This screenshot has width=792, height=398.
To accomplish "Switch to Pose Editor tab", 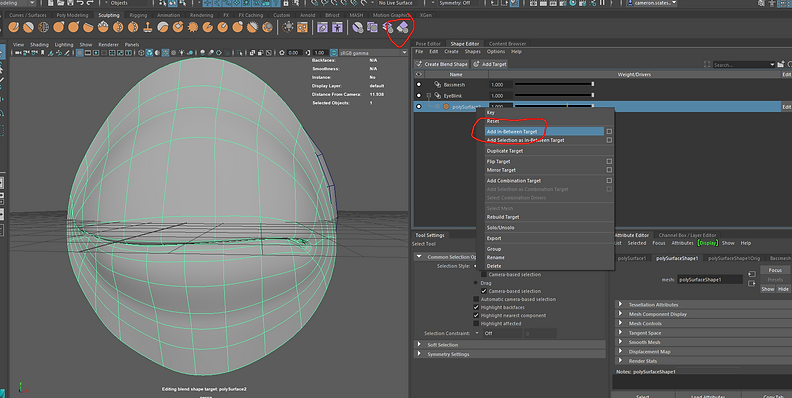I will click(x=428, y=44).
